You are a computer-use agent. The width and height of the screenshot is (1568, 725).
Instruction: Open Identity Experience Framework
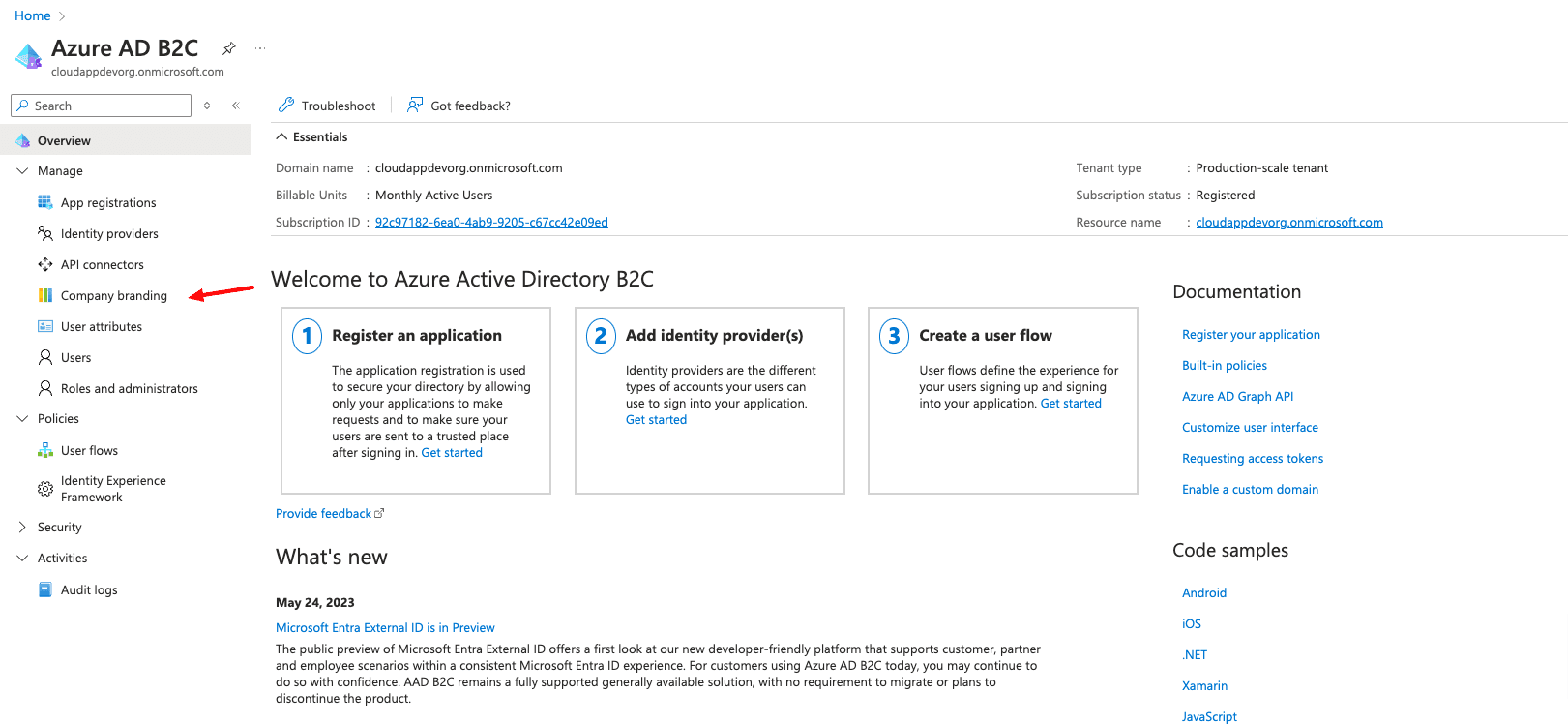click(x=113, y=489)
